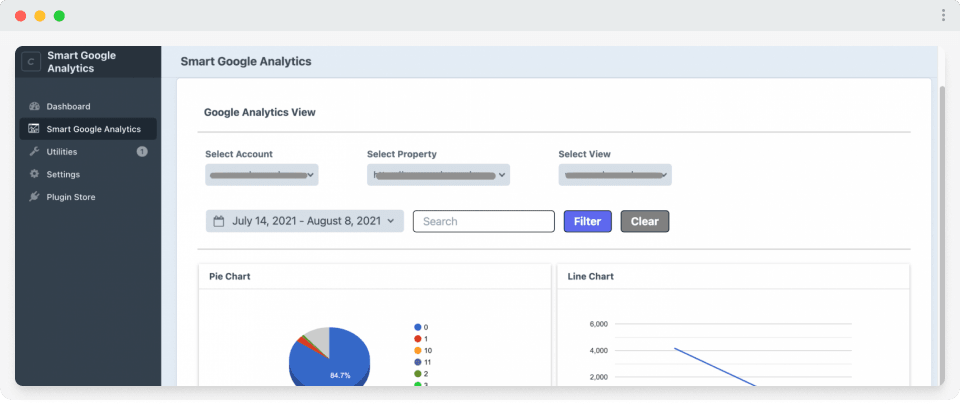The height and width of the screenshot is (408, 960).
Task: Click the Dashboard gauge icon
Action: click(x=34, y=106)
